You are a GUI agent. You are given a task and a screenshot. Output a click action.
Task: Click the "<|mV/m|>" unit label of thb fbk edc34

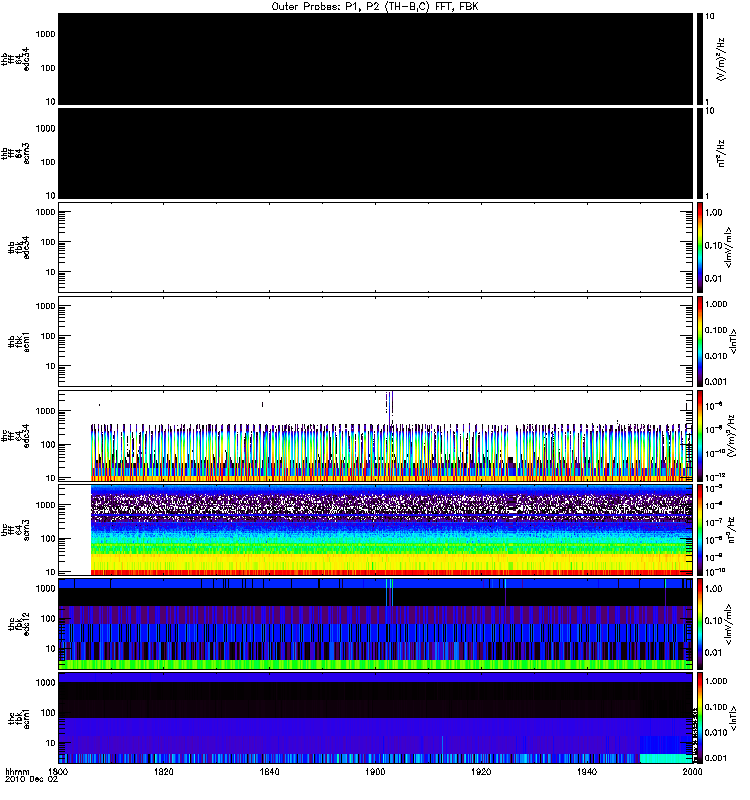tap(728, 247)
